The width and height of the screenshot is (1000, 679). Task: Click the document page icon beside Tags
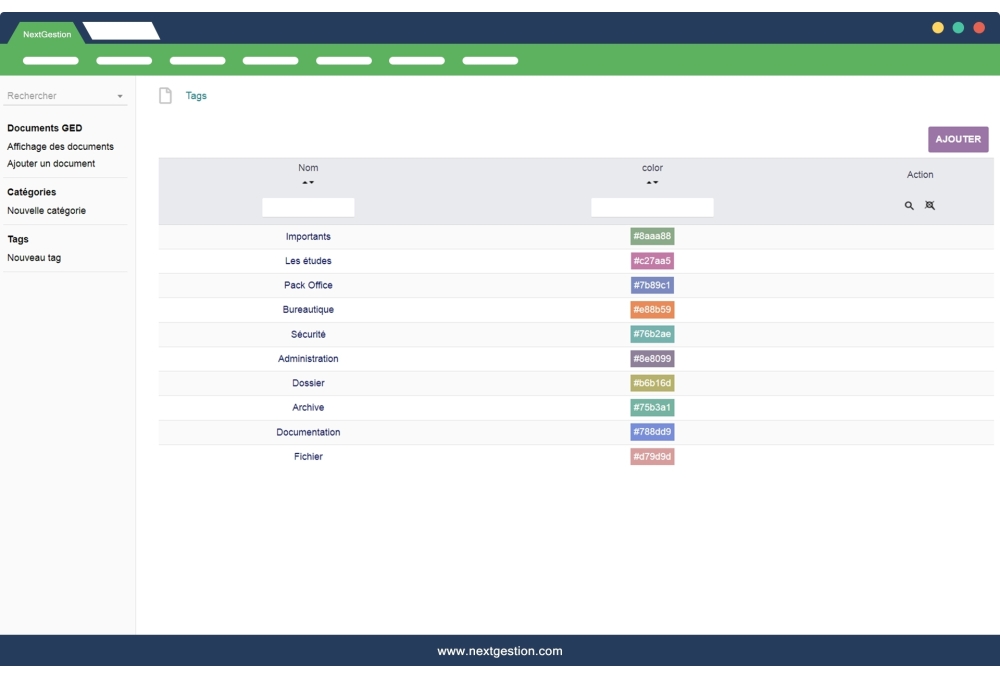[x=166, y=96]
